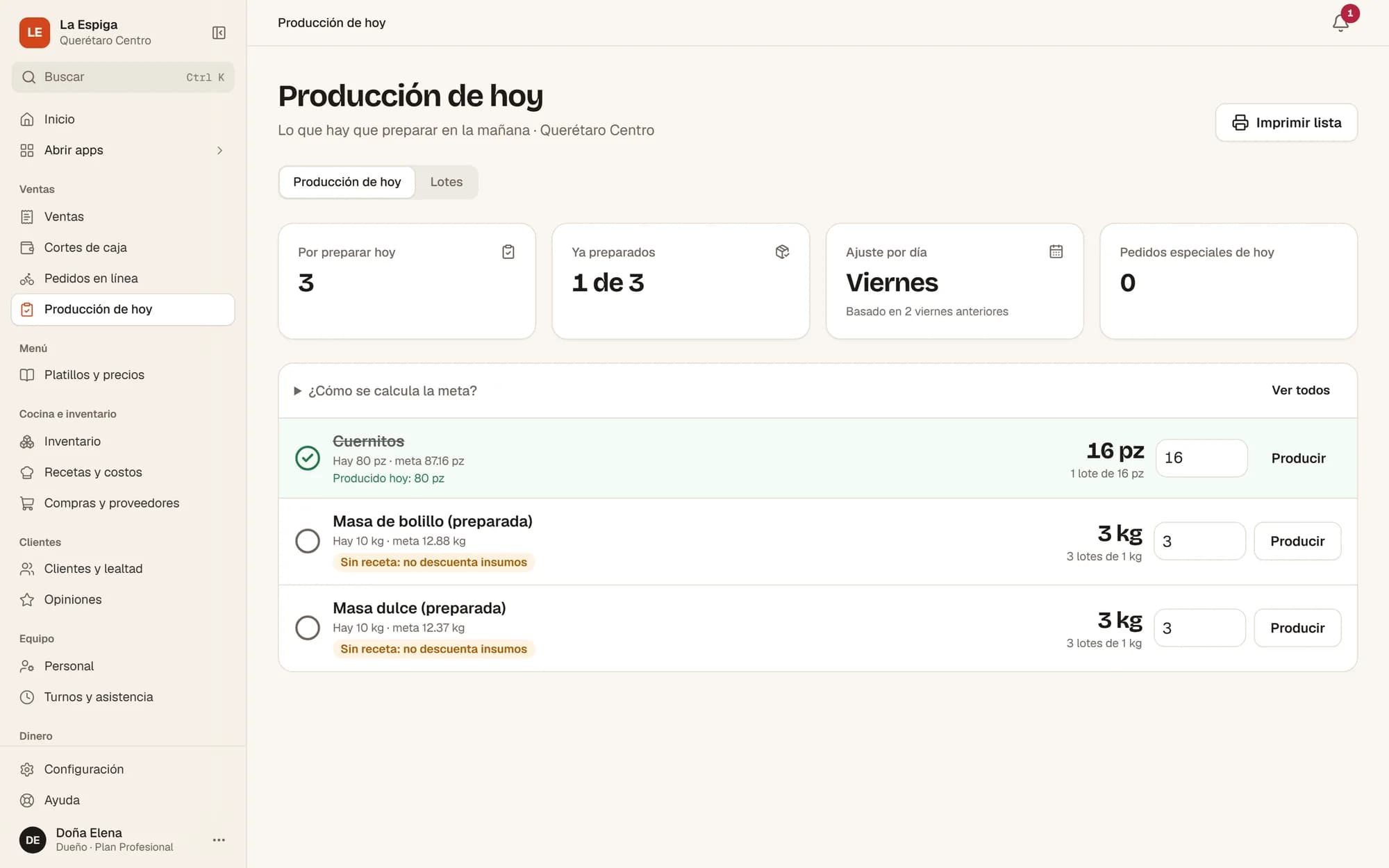Open the Abrir apps menu item
Screen dimensions: 1389x868
coord(123,150)
